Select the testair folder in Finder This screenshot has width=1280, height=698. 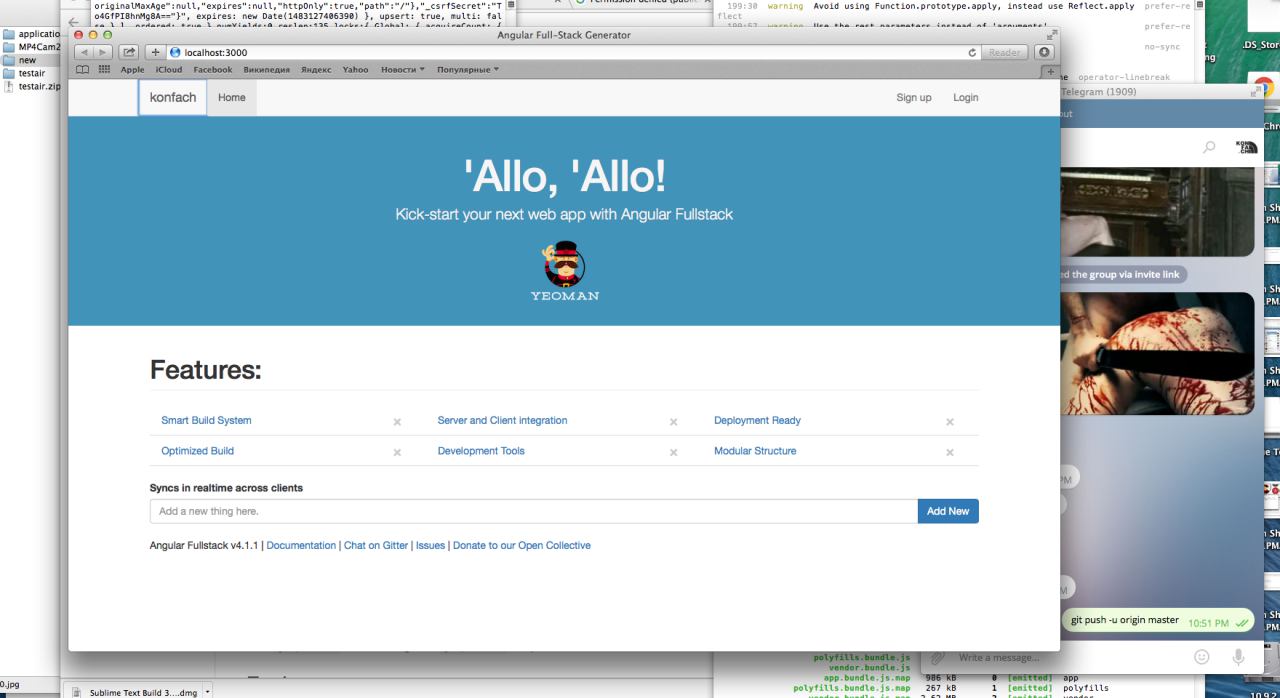pyautogui.click(x=31, y=73)
